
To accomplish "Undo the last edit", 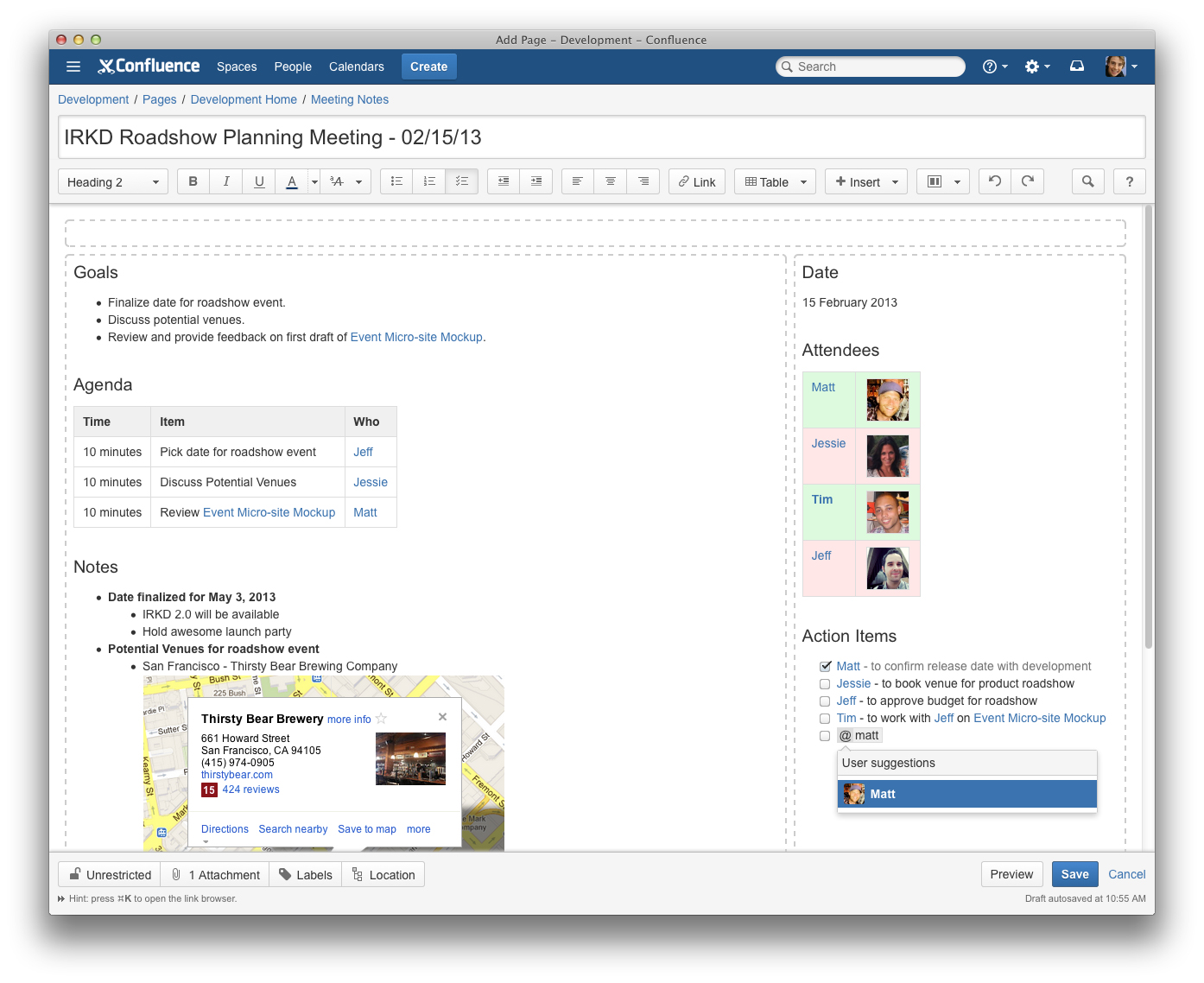I will coord(995,181).
